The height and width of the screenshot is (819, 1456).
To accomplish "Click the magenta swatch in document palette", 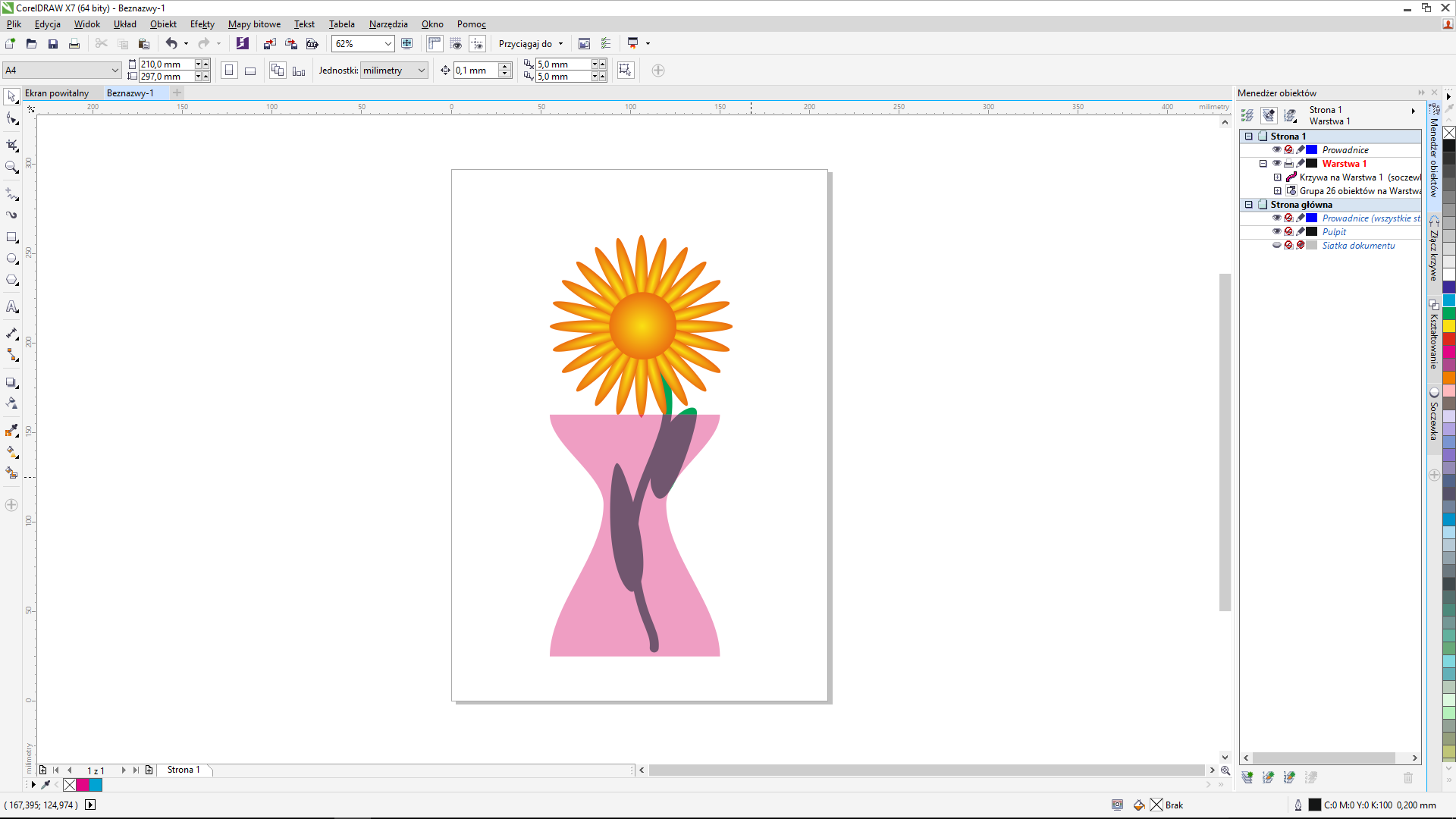I will pyautogui.click(x=83, y=785).
